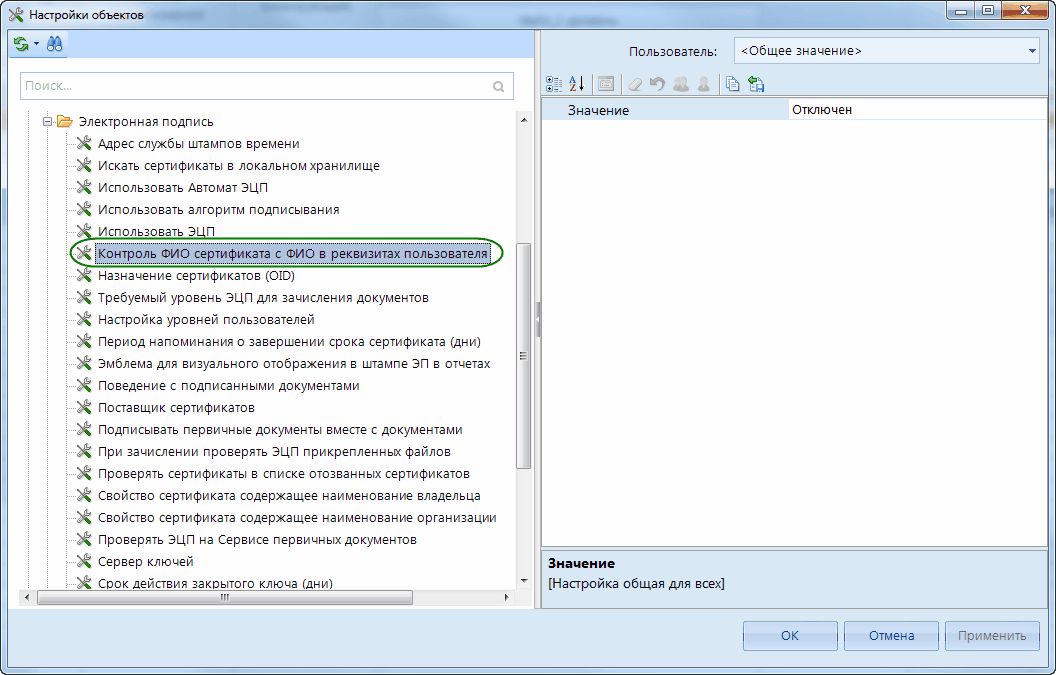Click the property pages icon

[x=605, y=85]
